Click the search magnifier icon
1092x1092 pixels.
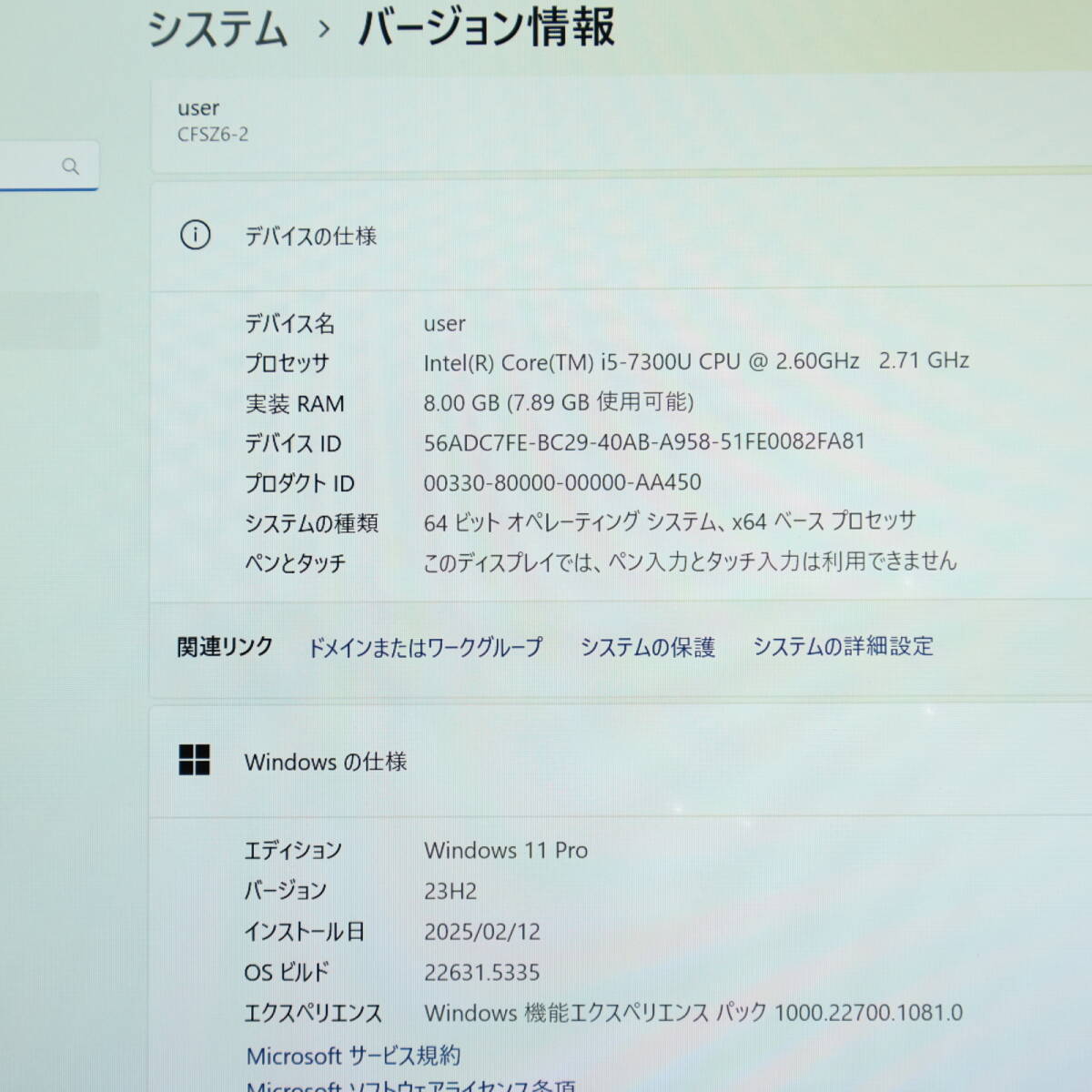(x=70, y=166)
